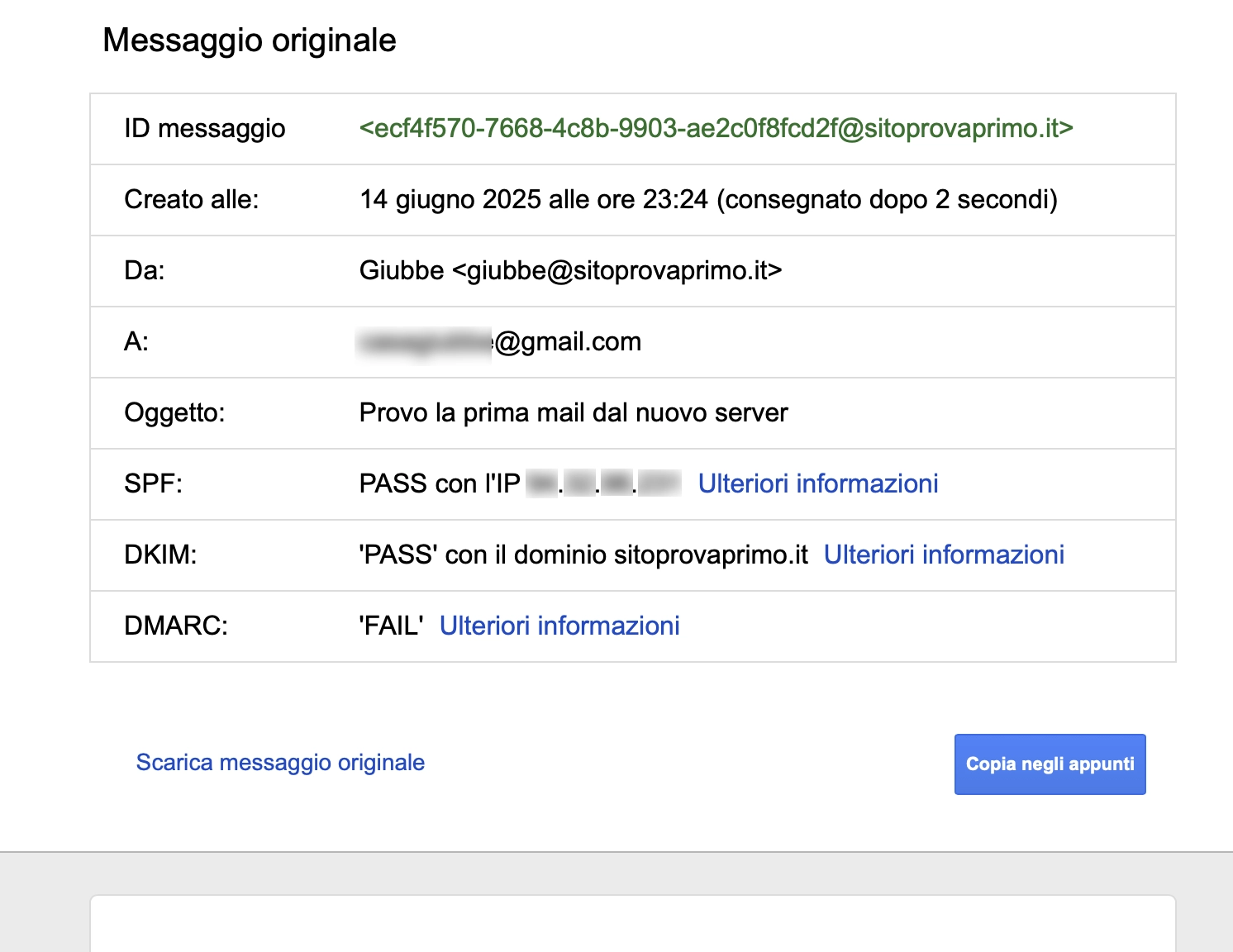Click the Messaggio originale heading
The image size is (1233, 952).
(x=249, y=40)
